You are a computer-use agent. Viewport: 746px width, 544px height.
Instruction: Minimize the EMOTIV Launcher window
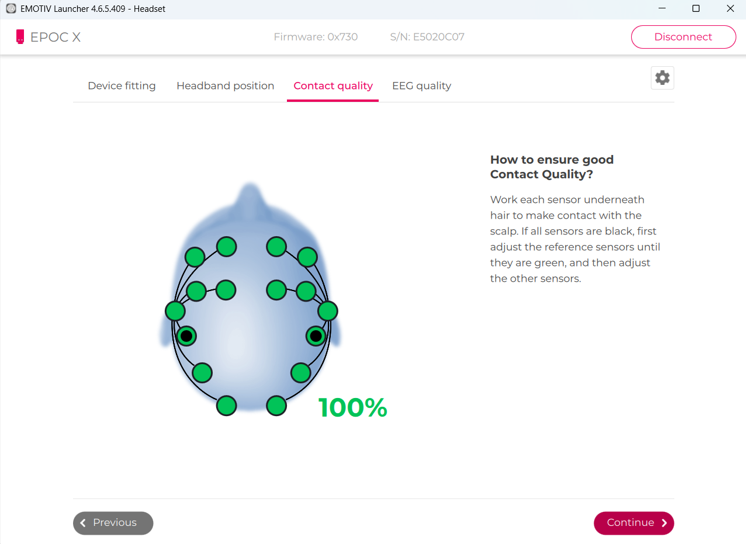[x=662, y=9]
